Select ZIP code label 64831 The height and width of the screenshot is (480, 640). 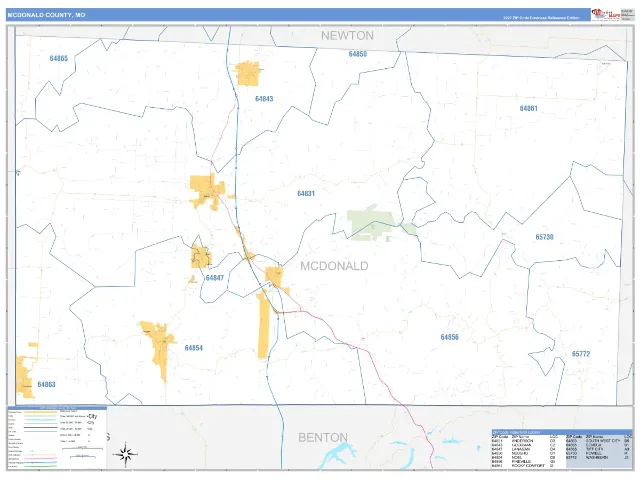coord(306,193)
